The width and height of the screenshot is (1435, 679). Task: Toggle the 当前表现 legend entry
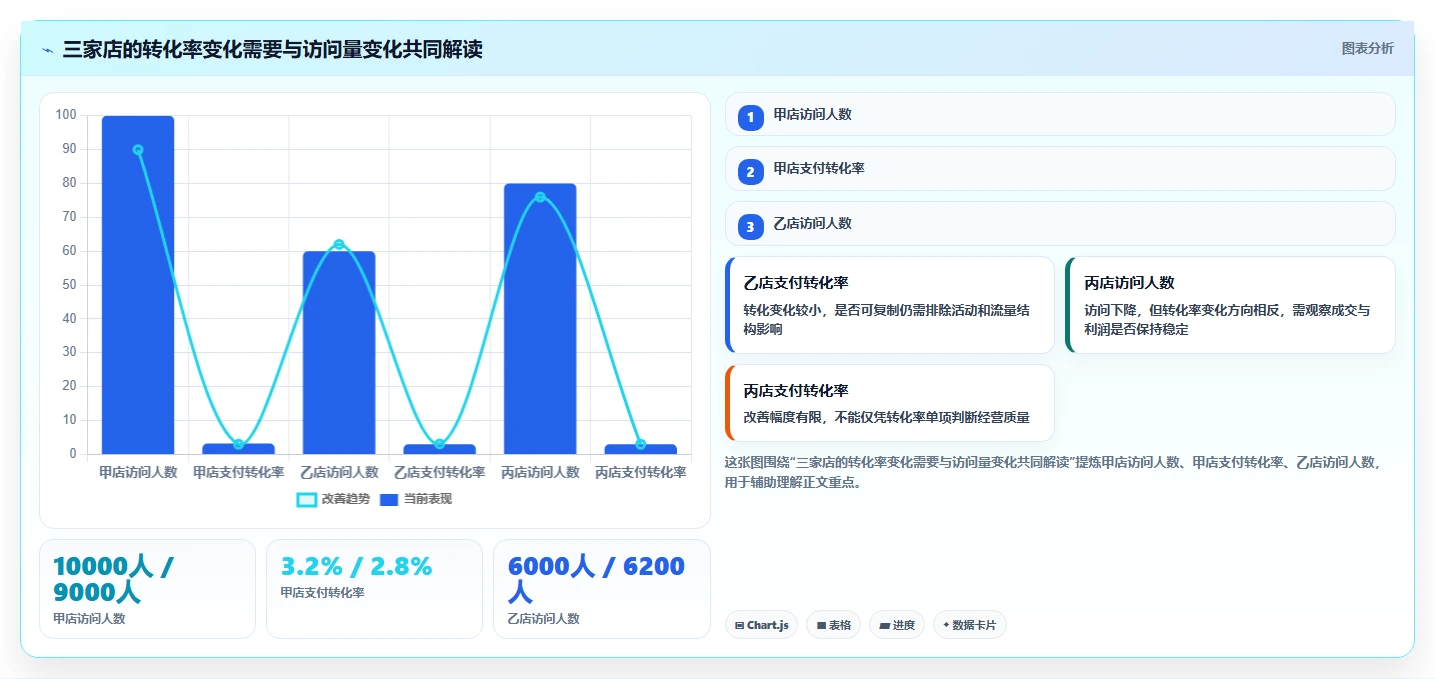416,499
